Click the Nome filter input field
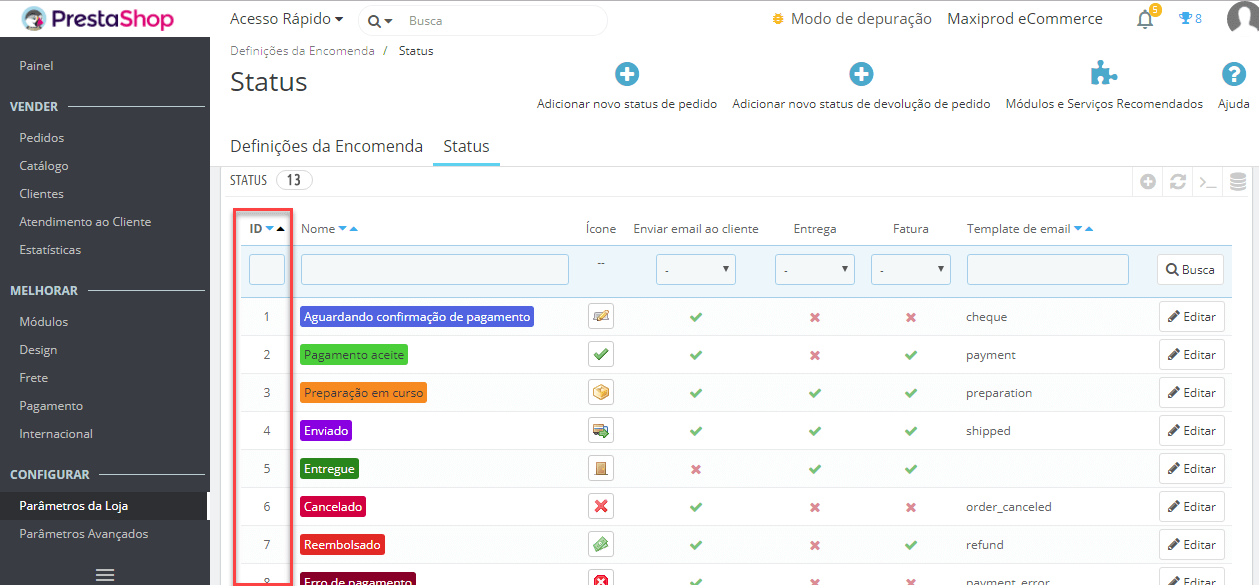 point(434,269)
